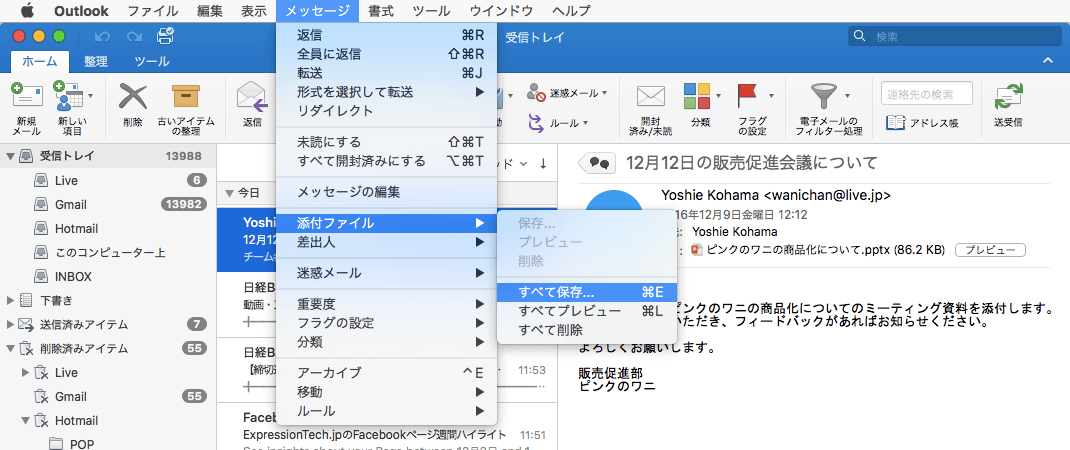Open the ExpressionTech.jp Facebook message
Image resolution: width=1070 pixels, height=450 pixels.
point(386,429)
